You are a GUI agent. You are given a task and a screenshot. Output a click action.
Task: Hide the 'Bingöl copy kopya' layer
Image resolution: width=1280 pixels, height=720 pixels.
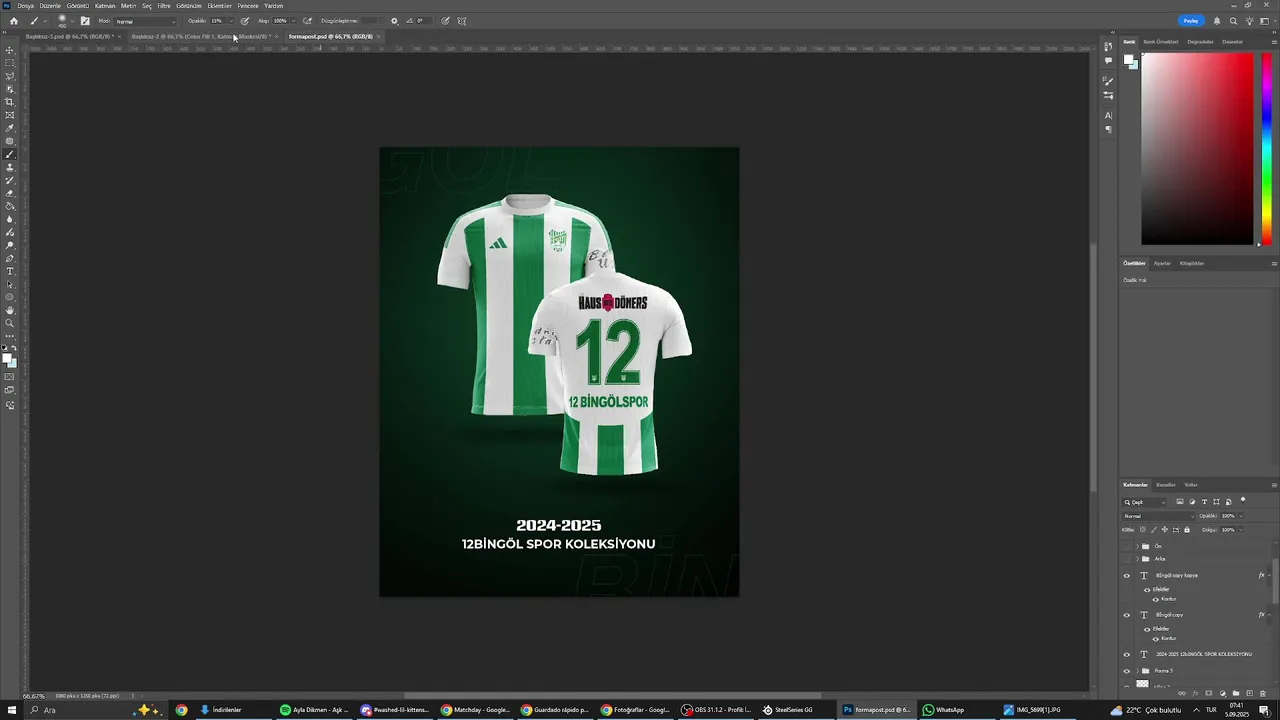1127,576
